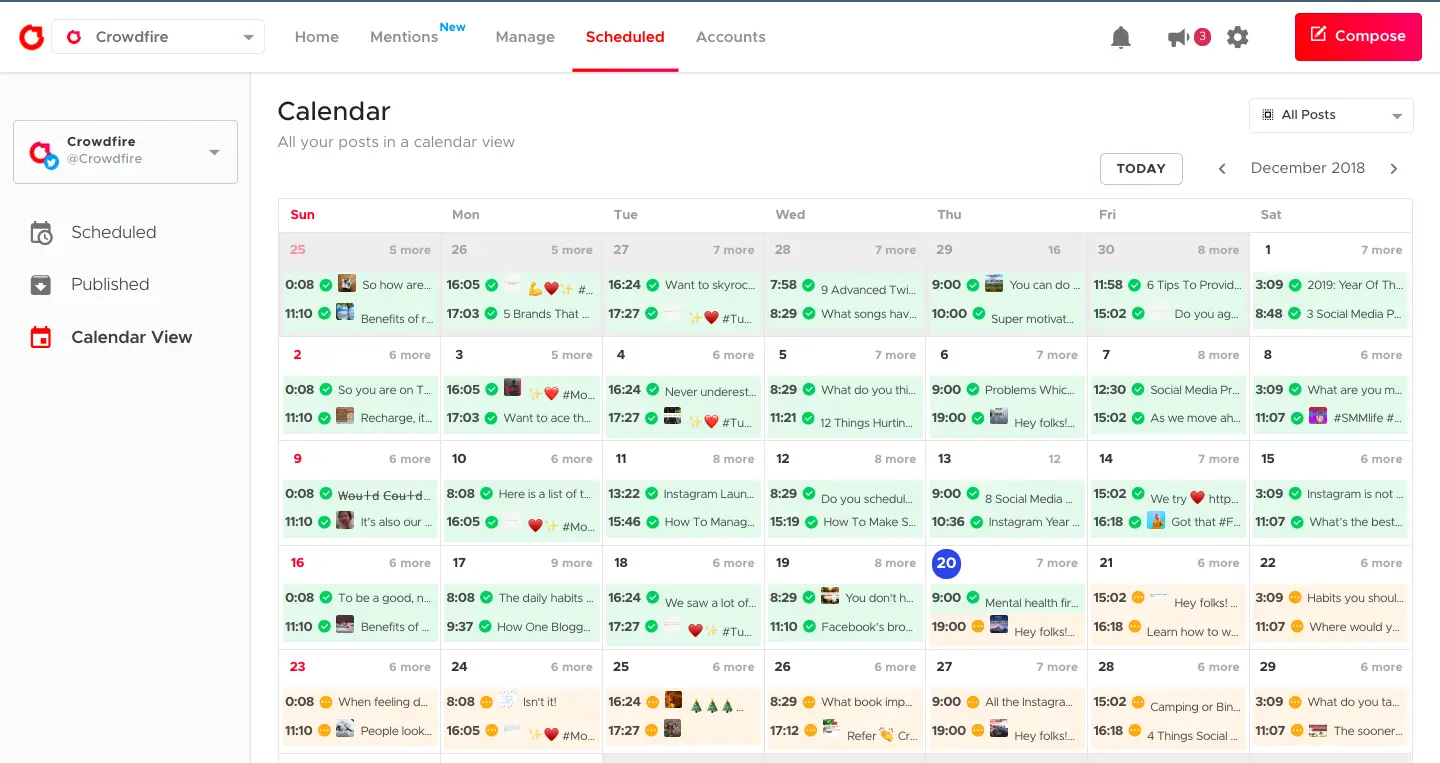The height and width of the screenshot is (763, 1440).
Task: Click the red 25 date number in week one
Action: click(x=297, y=250)
